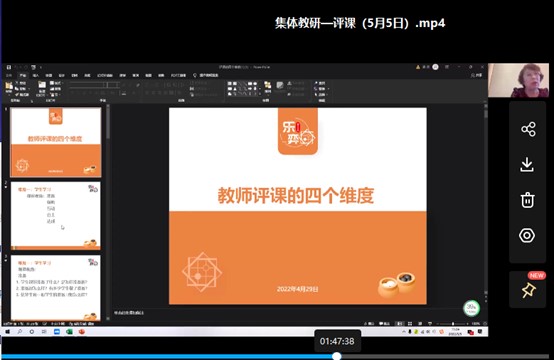The width and height of the screenshot is (554, 360).
Task: Open the 文件 (File) ribbon tab
Action: point(9,75)
